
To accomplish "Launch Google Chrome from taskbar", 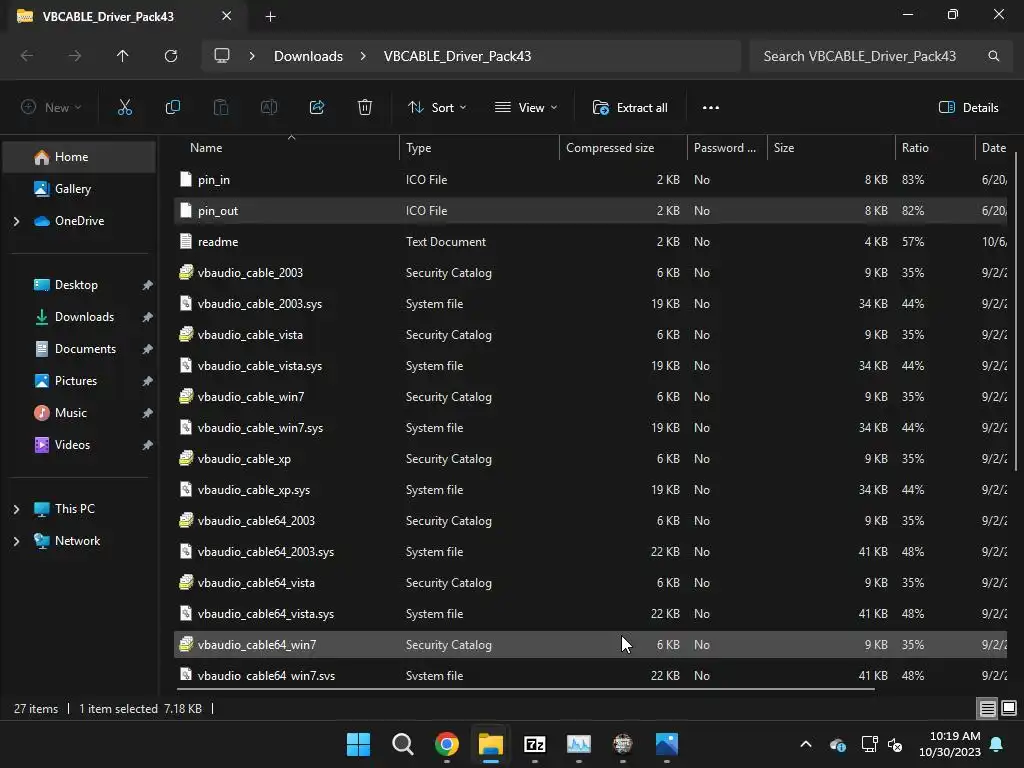I will [x=447, y=744].
